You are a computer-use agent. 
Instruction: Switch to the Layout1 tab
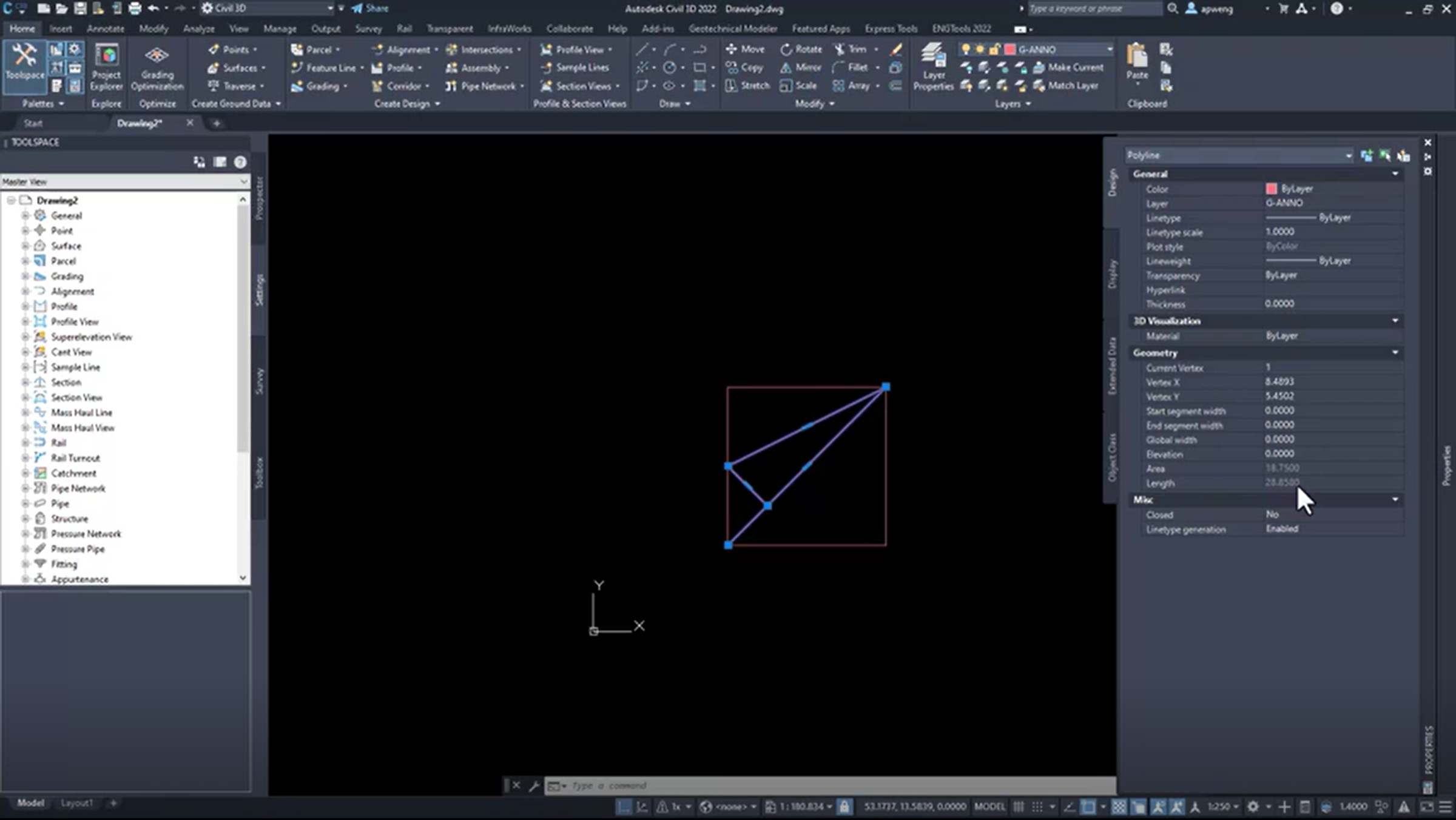[x=76, y=803]
